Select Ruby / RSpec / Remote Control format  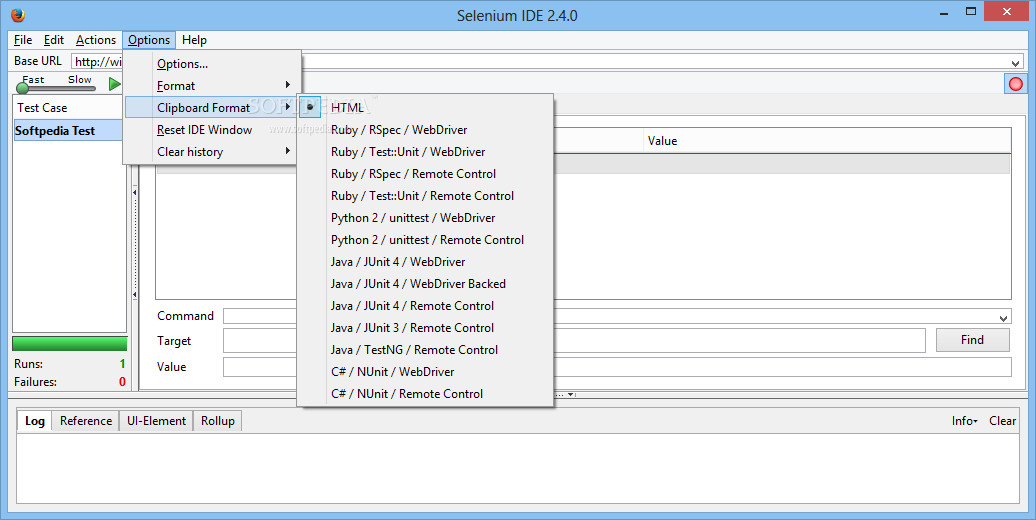[425, 174]
